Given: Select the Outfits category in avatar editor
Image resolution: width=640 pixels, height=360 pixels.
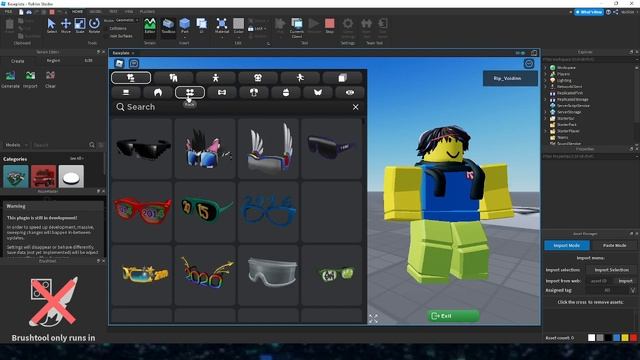Looking at the screenshot, I should (342, 78).
